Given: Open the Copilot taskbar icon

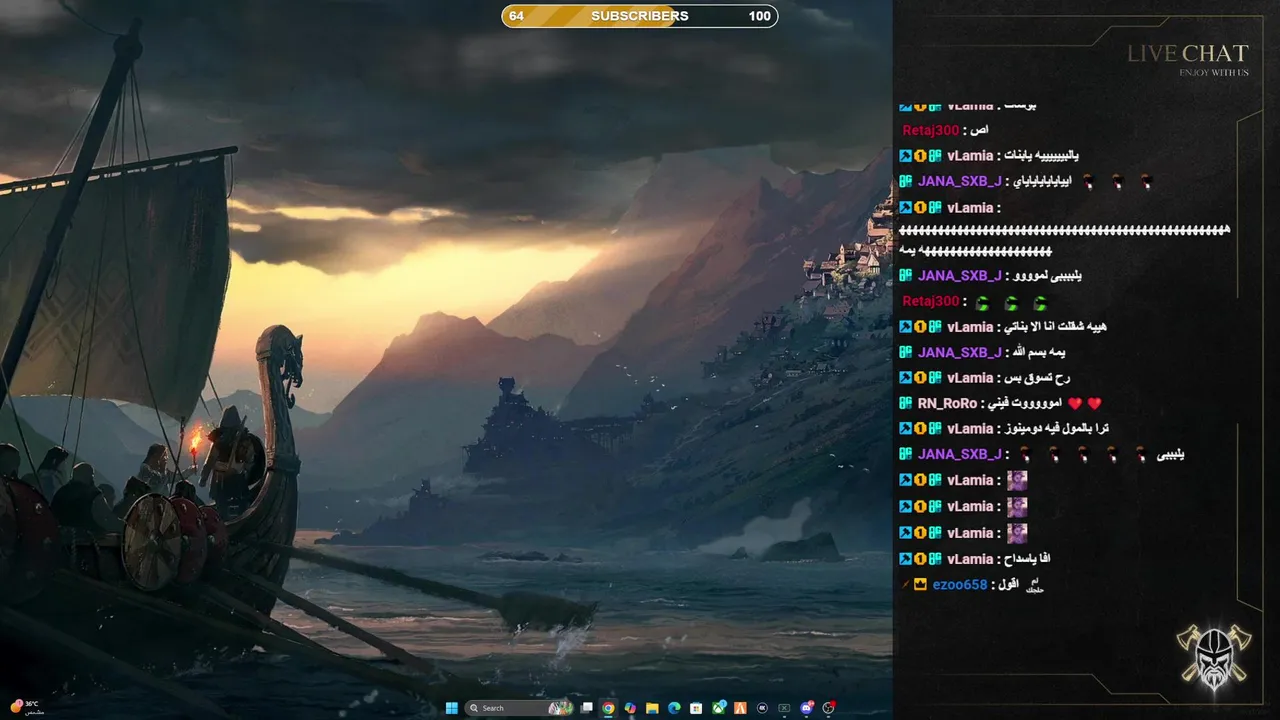Looking at the screenshot, I should [630, 708].
